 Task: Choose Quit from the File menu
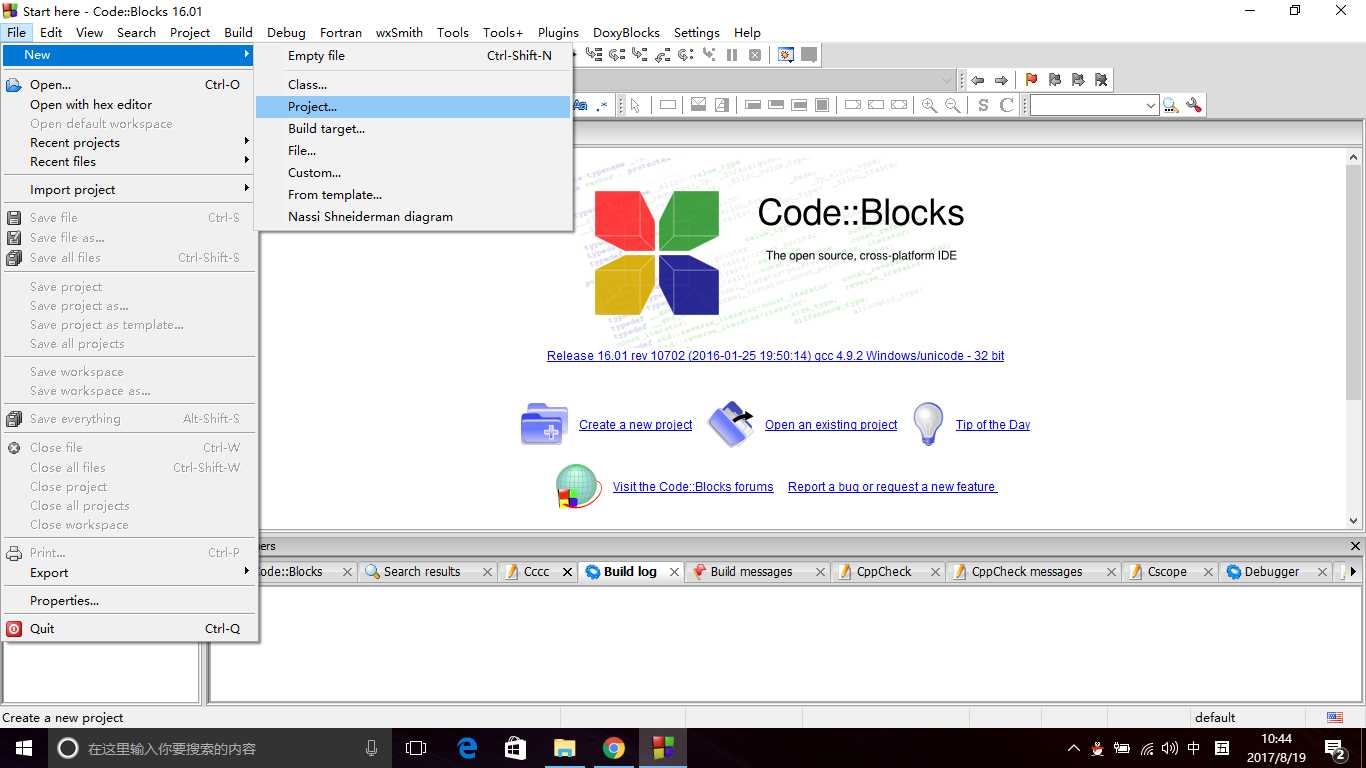click(128, 629)
